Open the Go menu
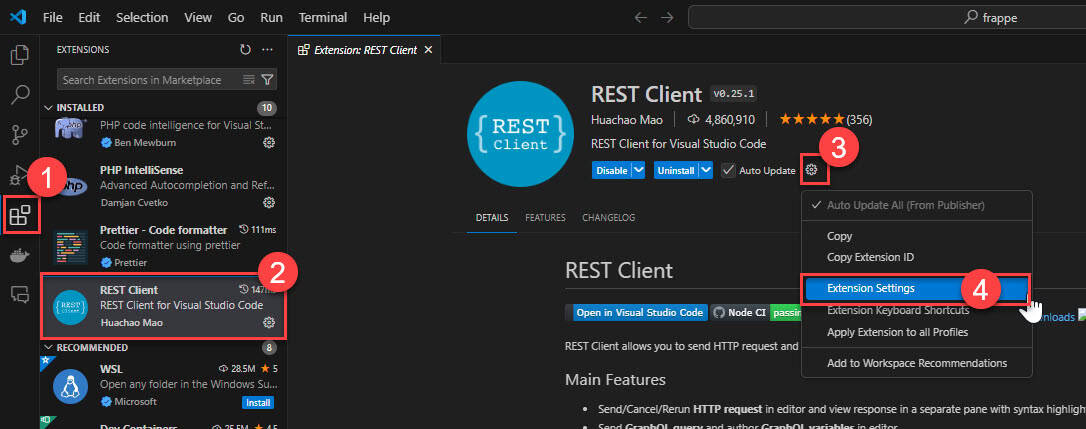 236,17
